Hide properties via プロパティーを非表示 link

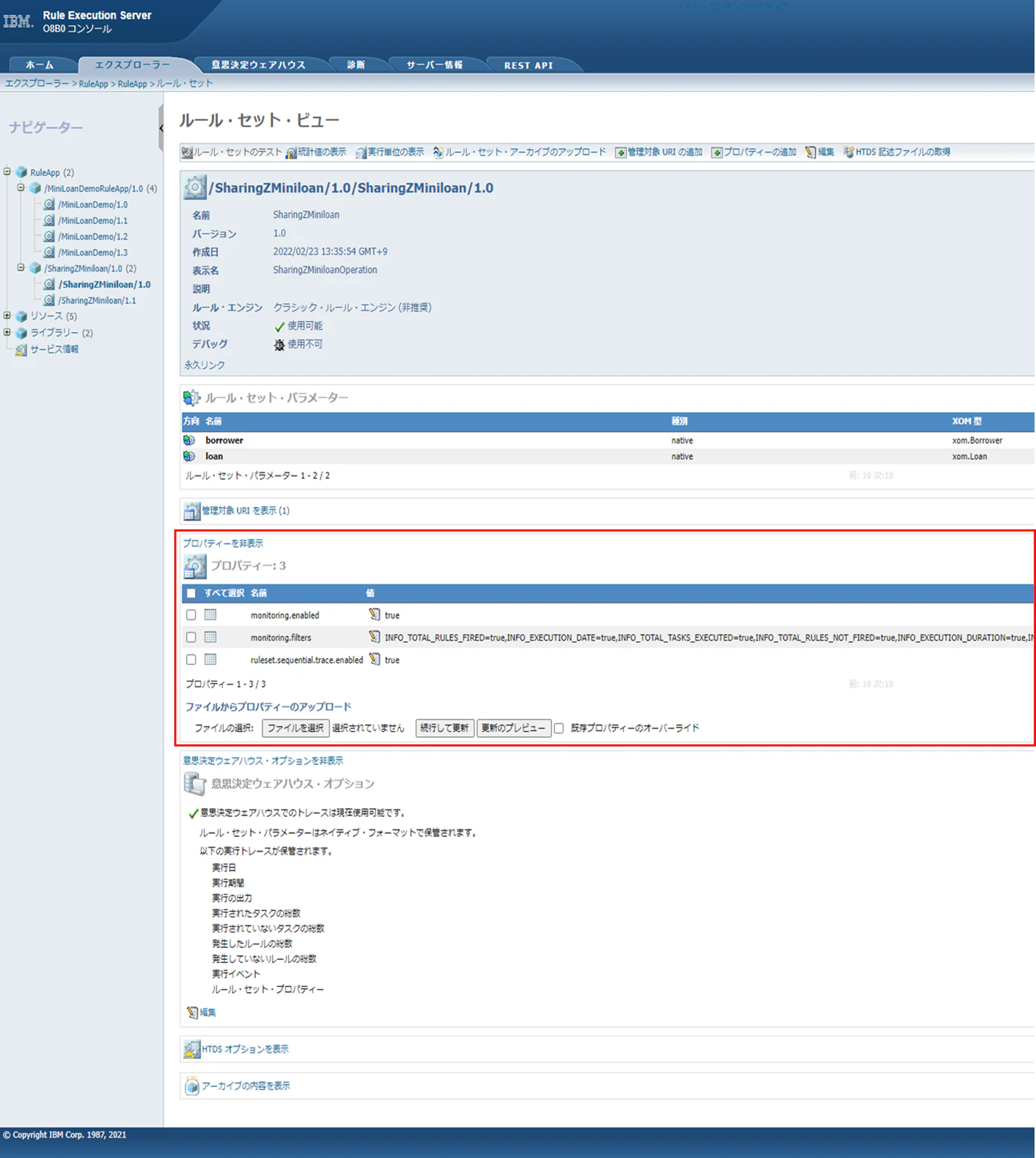tap(223, 543)
